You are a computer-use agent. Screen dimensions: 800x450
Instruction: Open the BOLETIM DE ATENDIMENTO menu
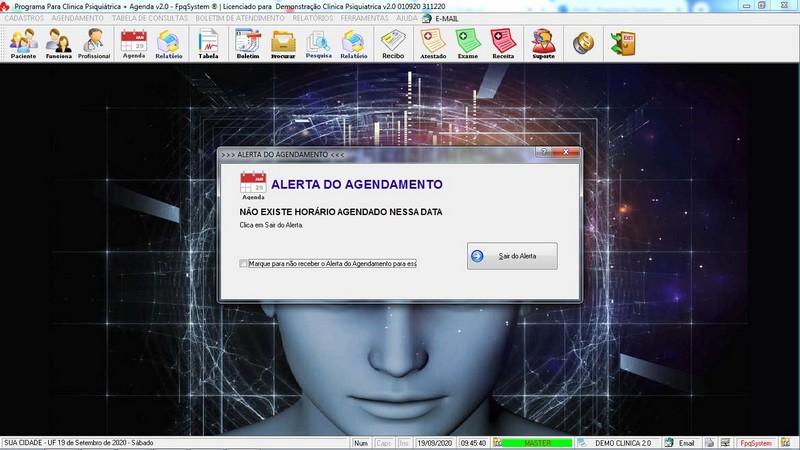(240, 18)
